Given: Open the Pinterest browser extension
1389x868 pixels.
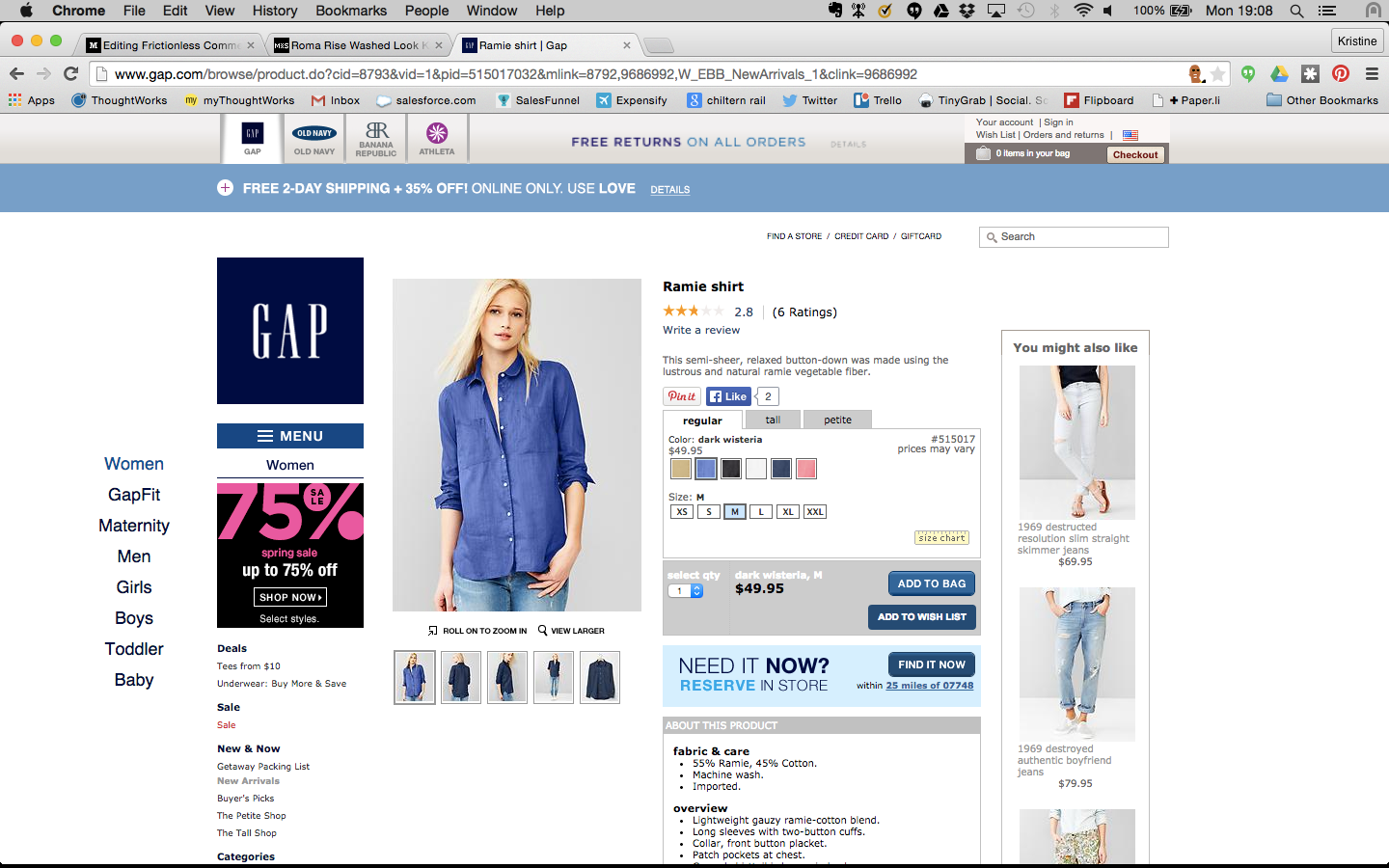Looking at the screenshot, I should [x=1341, y=73].
